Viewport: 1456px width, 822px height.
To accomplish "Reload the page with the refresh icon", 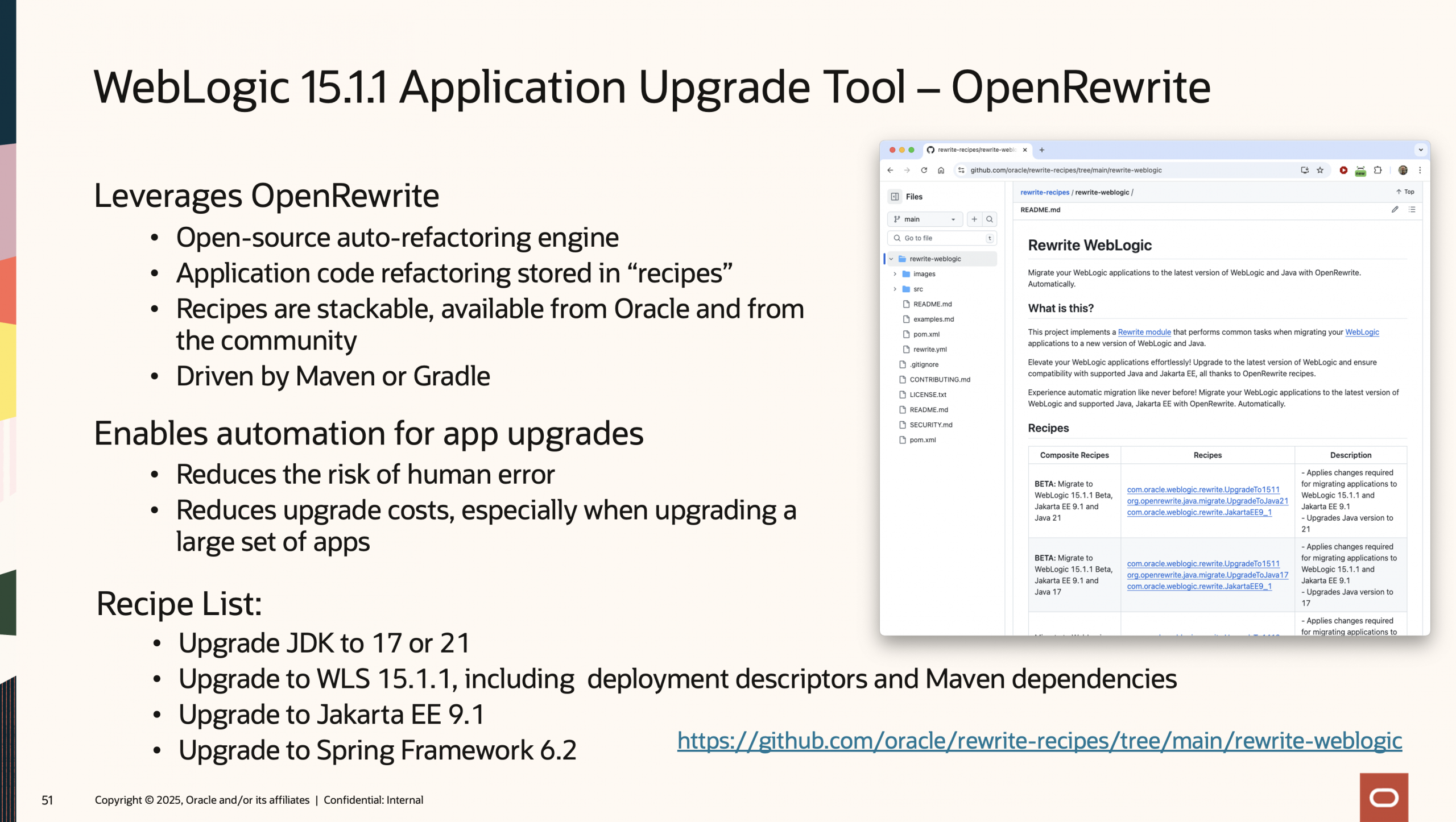I will pyautogui.click(x=924, y=170).
